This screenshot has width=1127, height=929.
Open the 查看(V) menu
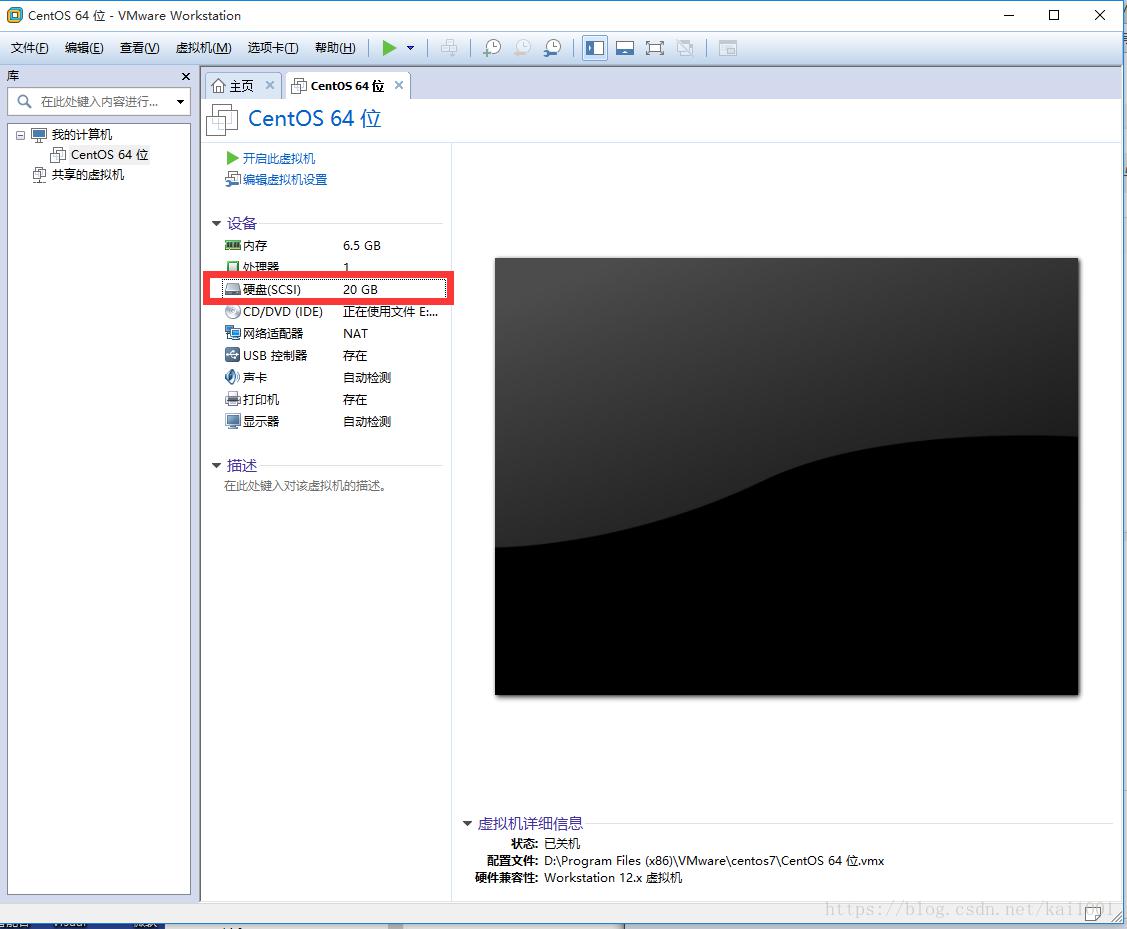(139, 48)
